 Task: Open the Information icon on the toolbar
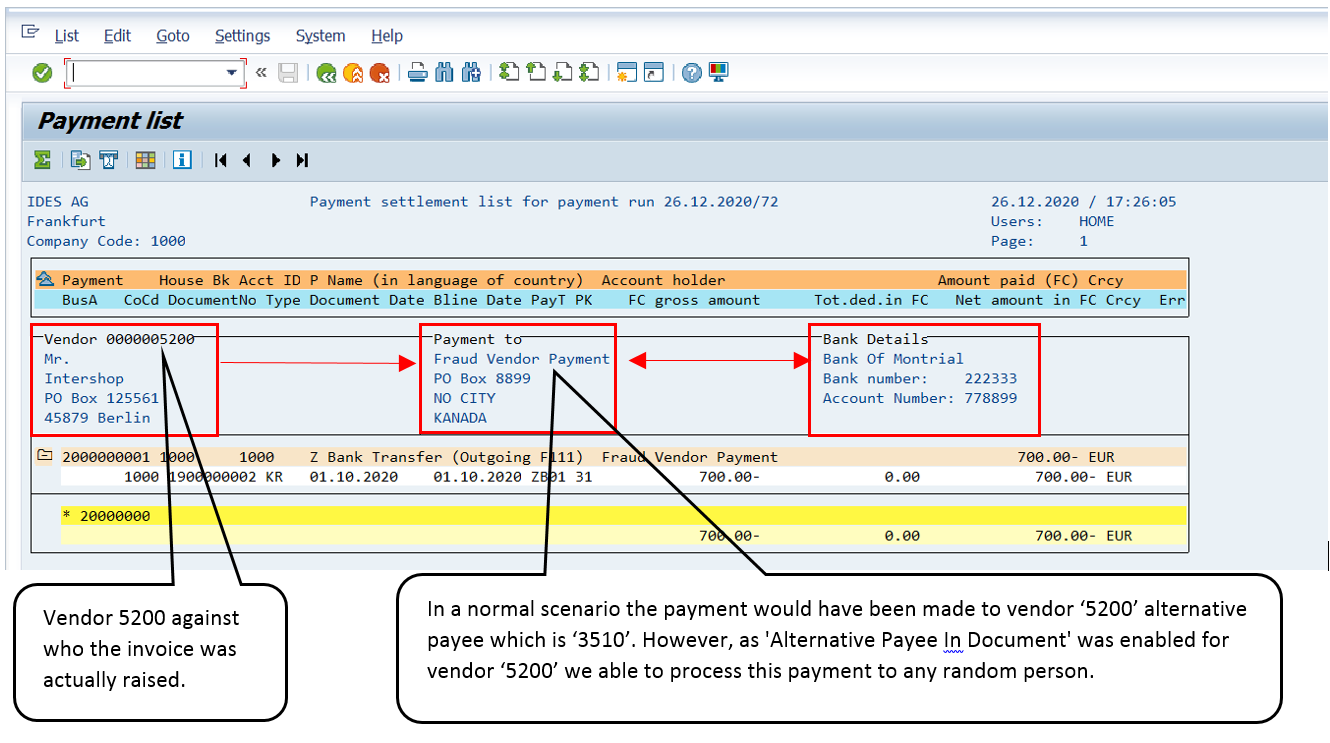click(x=182, y=160)
